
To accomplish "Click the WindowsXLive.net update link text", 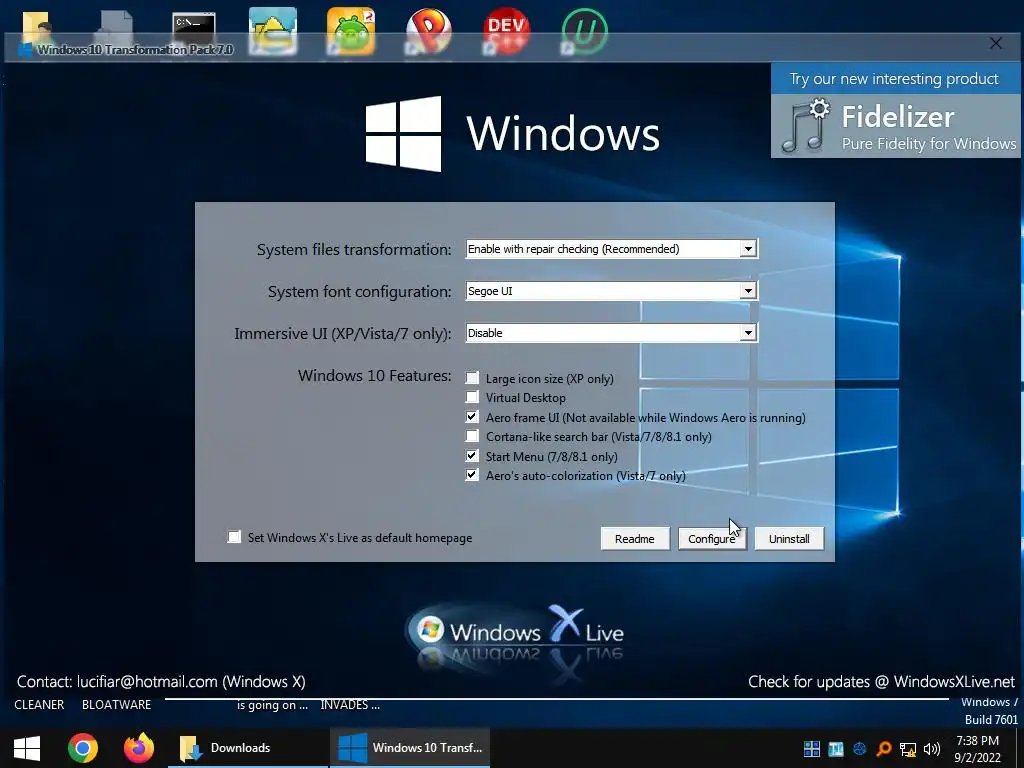I will (954, 682).
